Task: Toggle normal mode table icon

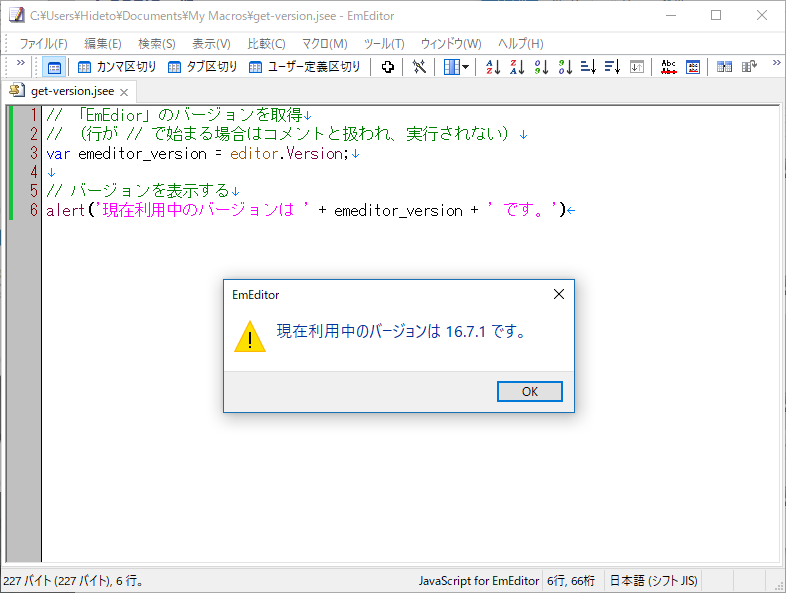Action: (x=54, y=67)
